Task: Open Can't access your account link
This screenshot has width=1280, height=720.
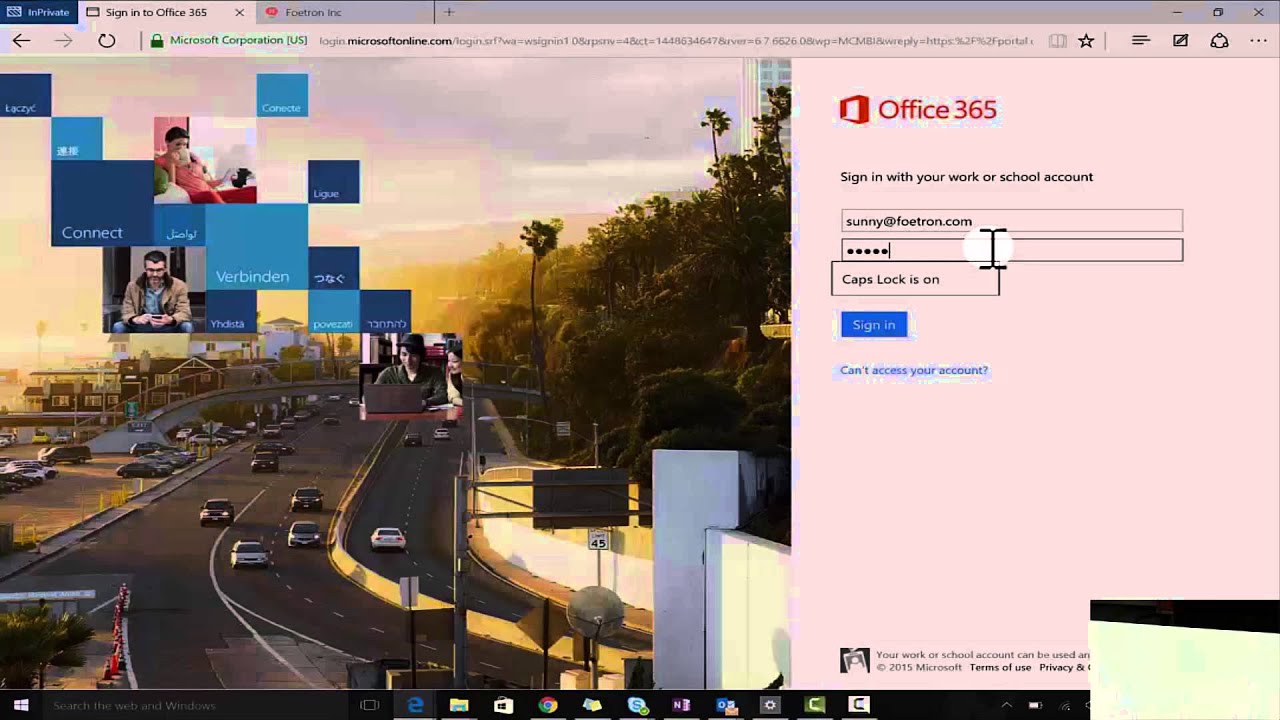Action: pos(914,370)
